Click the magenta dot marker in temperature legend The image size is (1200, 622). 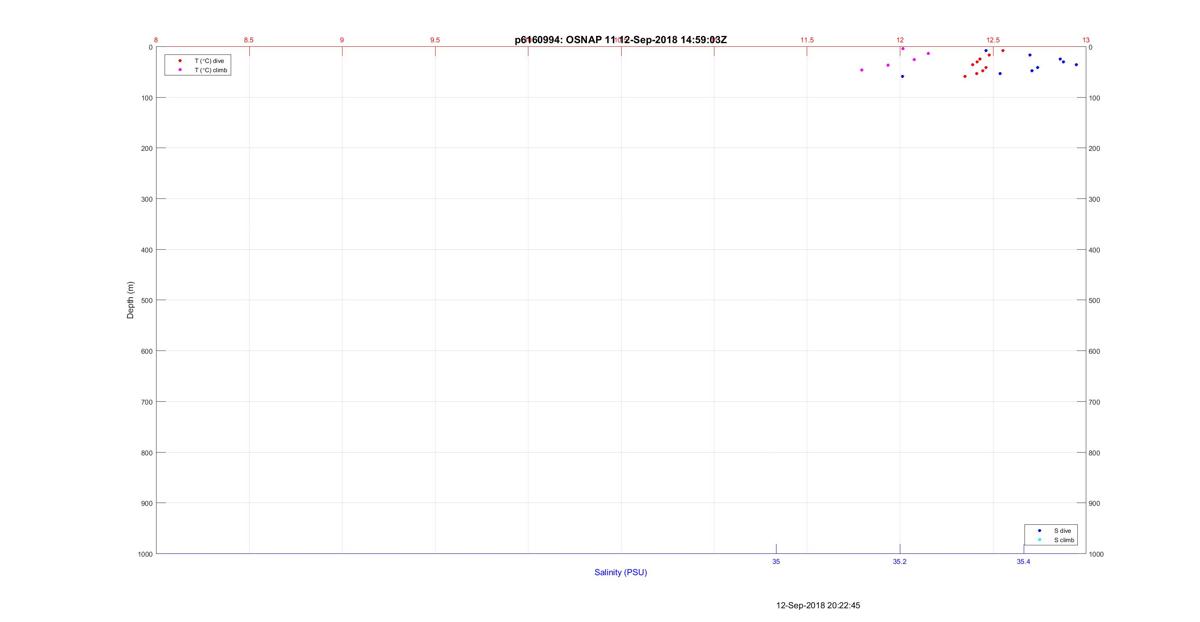179,70
